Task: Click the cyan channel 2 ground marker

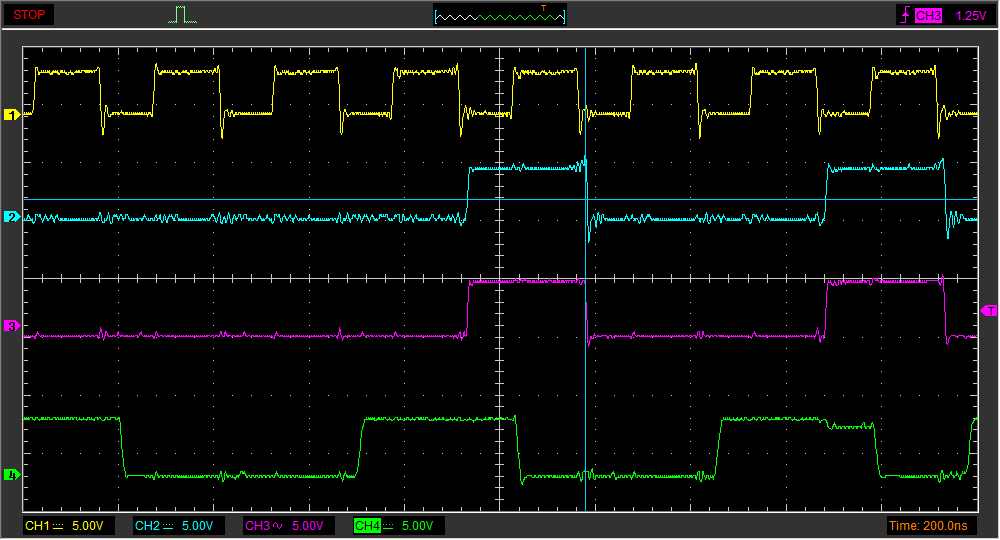Action: [x=13, y=217]
